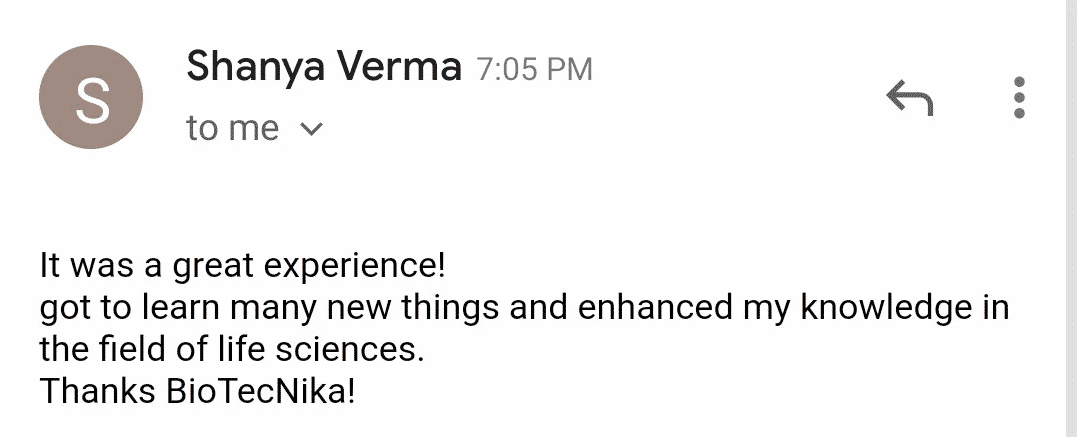Open the sender's round S avatar
The width and height of the screenshot is (1077, 437).
[91, 97]
